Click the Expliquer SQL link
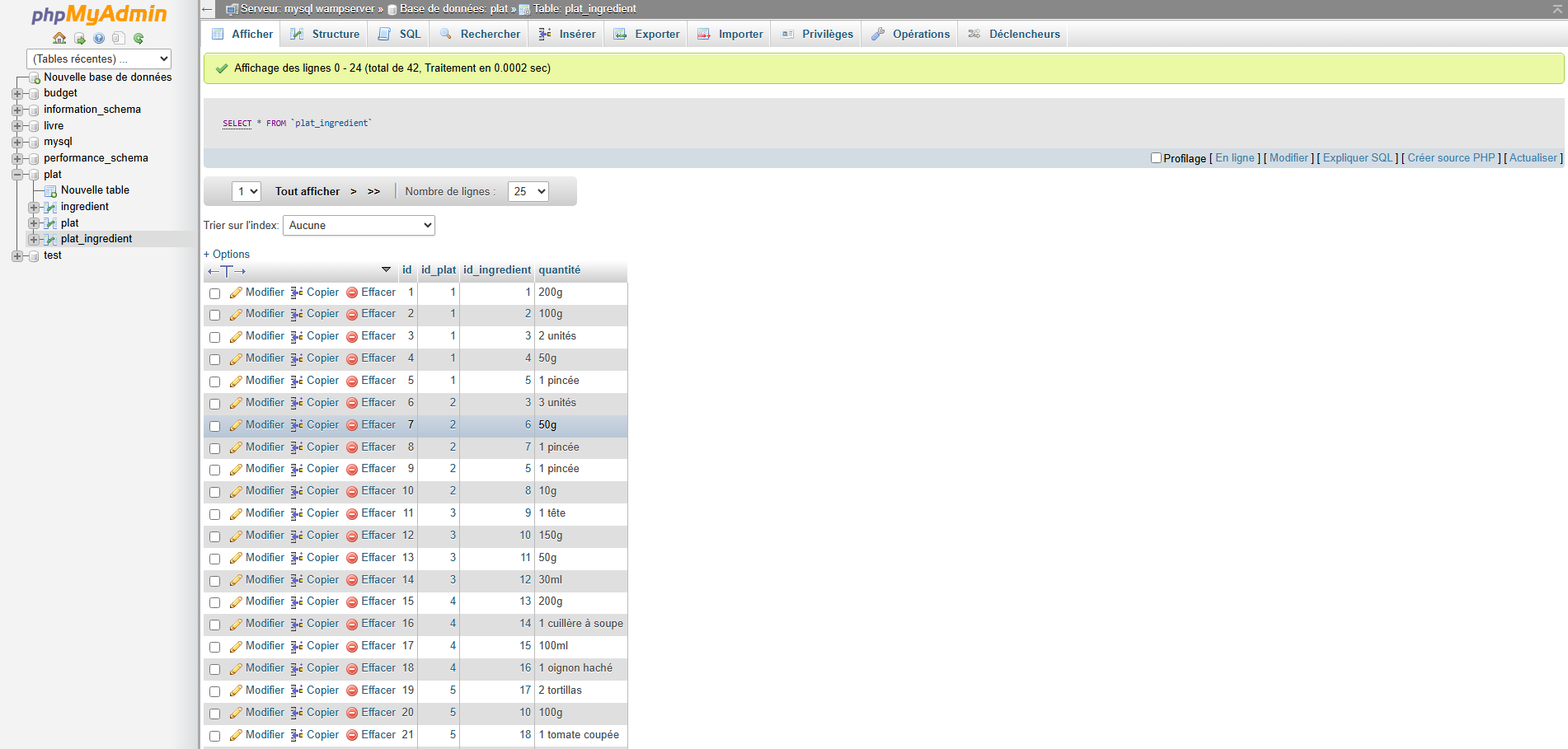This screenshot has height=749, width=1568. tap(1357, 158)
